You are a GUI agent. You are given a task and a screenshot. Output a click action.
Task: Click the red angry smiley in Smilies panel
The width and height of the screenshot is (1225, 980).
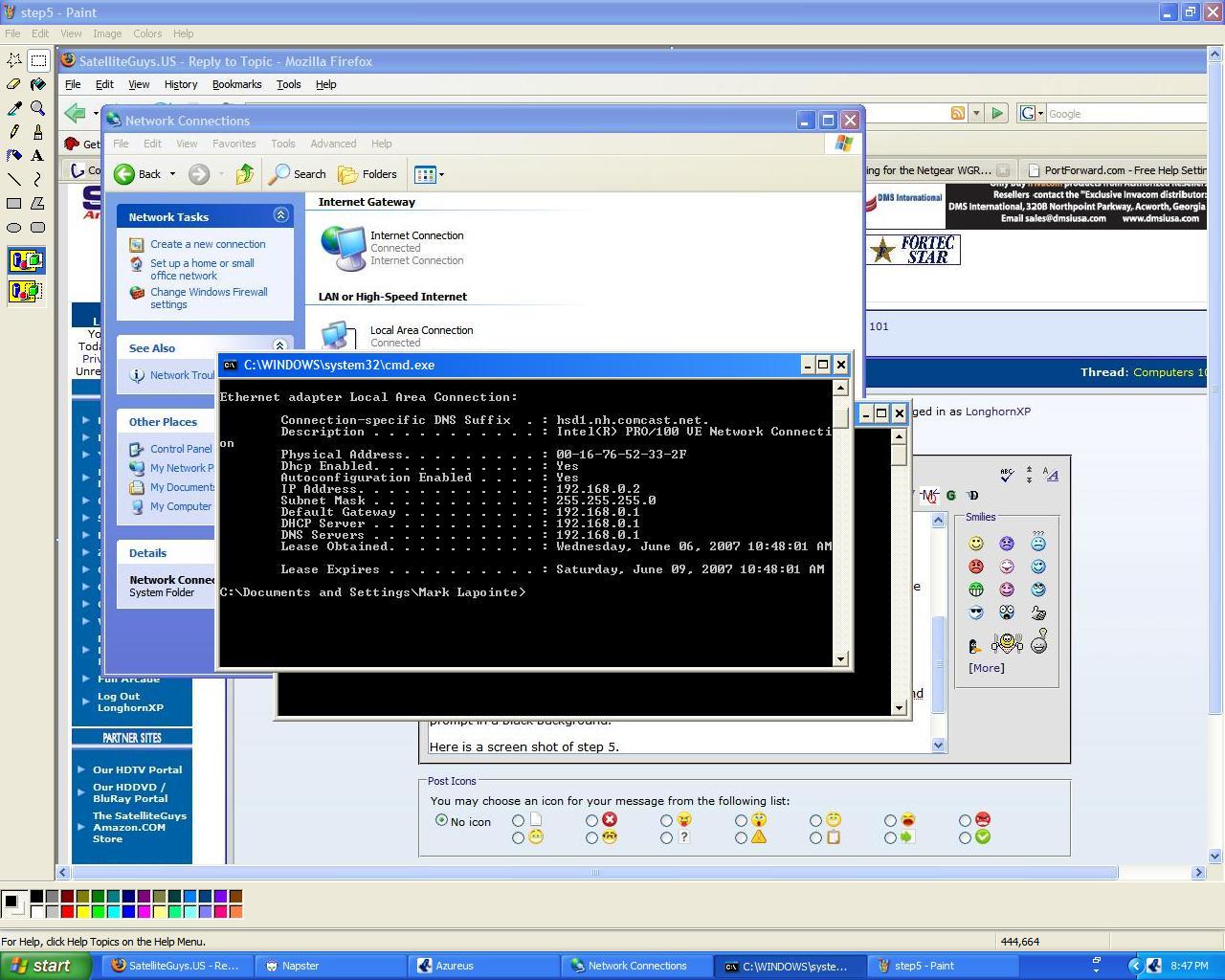976,567
